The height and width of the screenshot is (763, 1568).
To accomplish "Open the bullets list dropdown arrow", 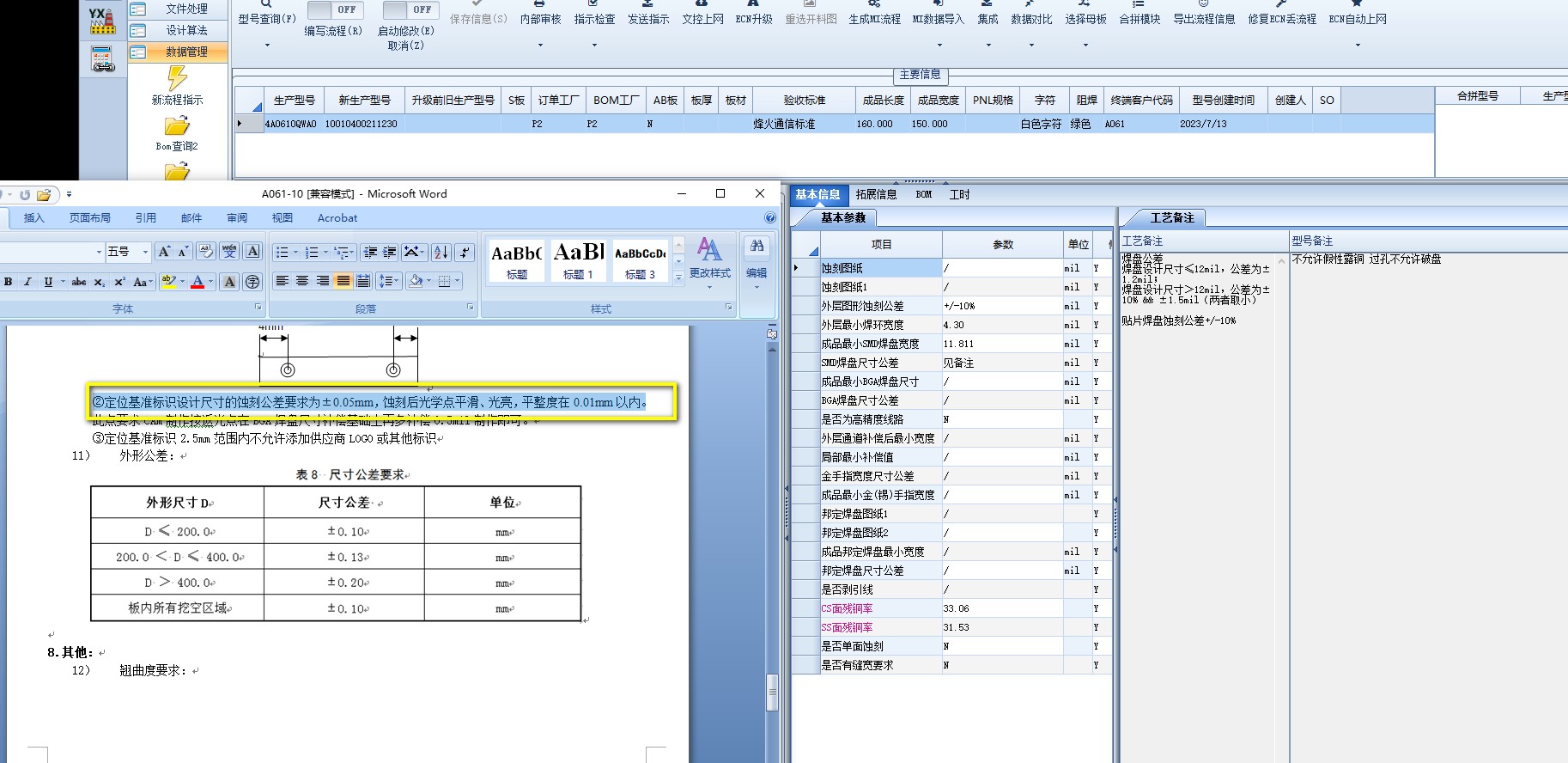I will click(x=296, y=253).
